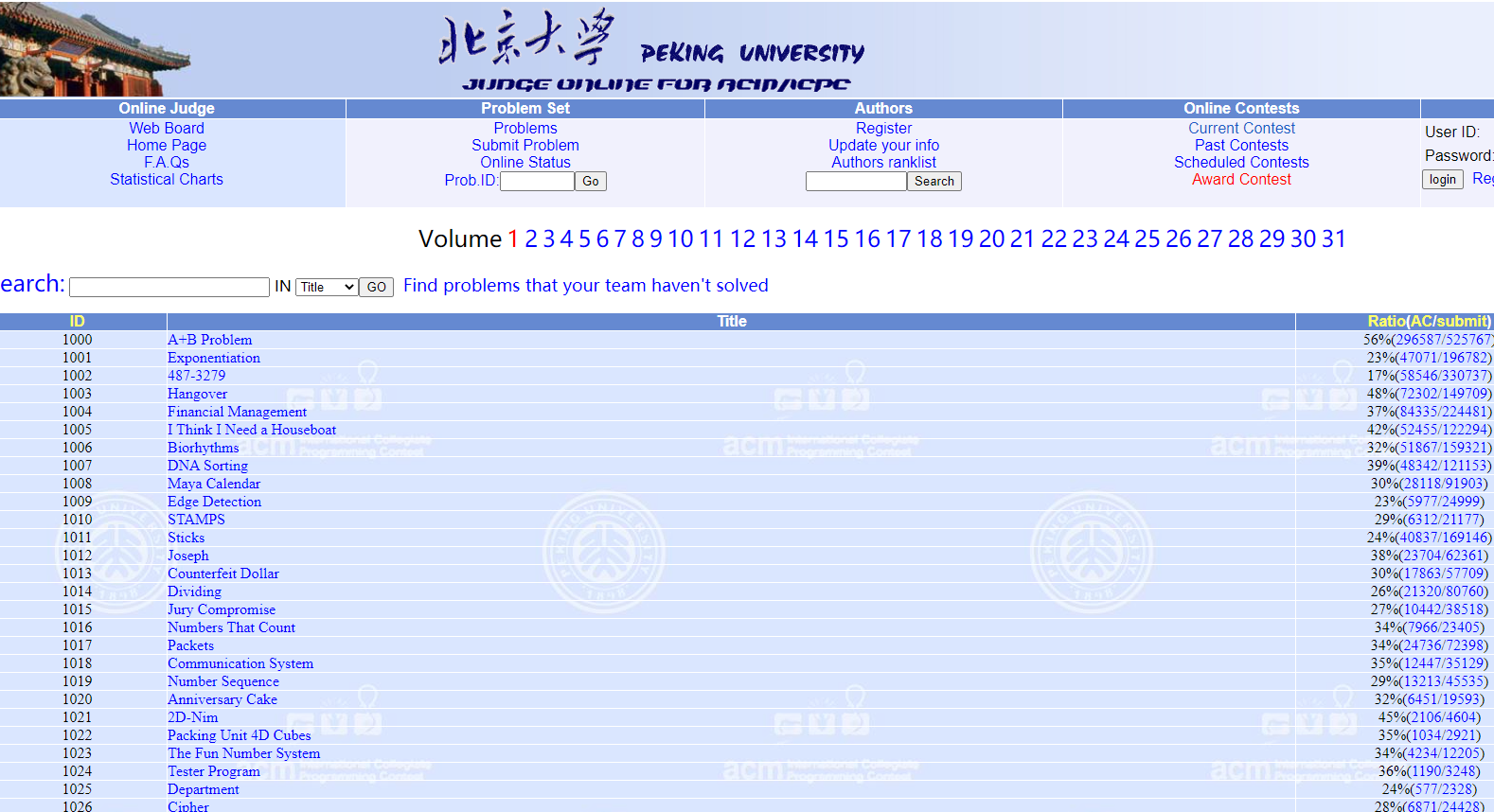This screenshot has height=812, width=1494.
Task: Open Tester Program problem
Action: coord(214,771)
